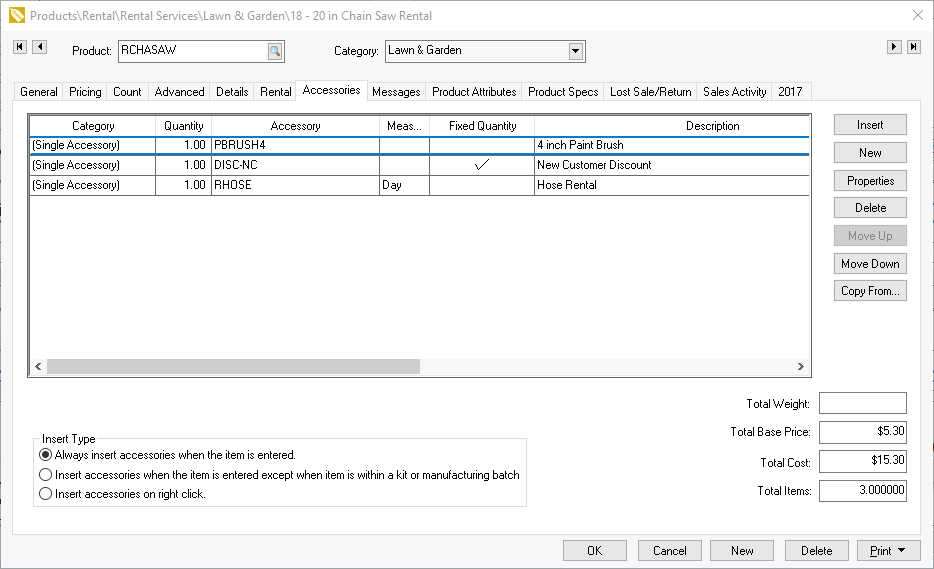Click the bottom New product button

point(742,551)
